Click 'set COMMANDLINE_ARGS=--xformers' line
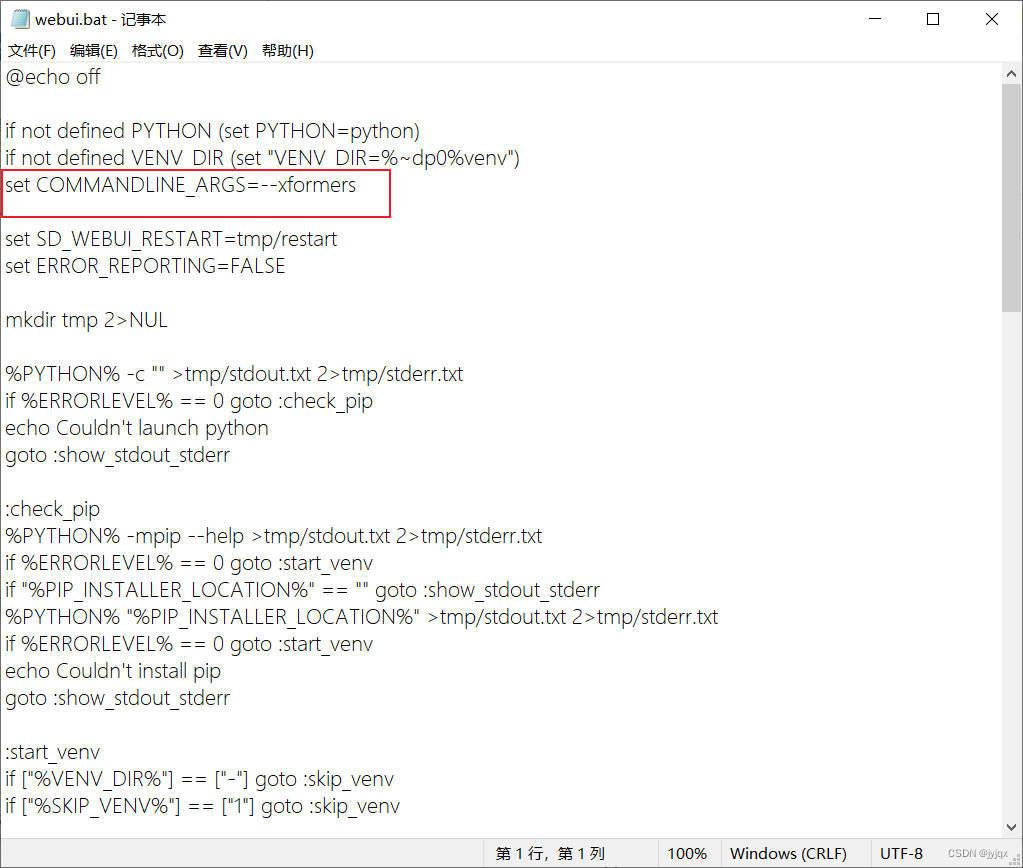Image resolution: width=1023 pixels, height=868 pixels. (181, 185)
